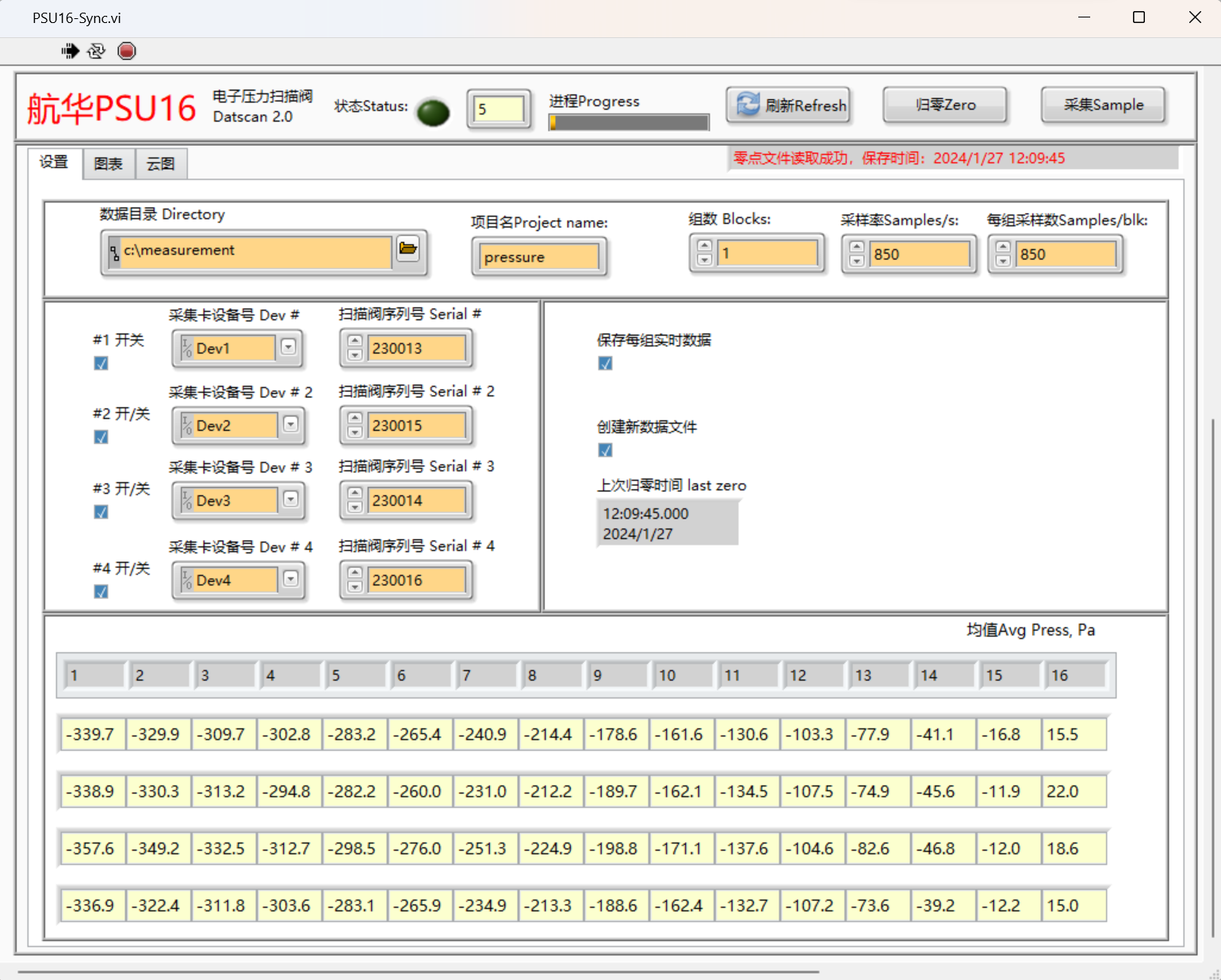Open the directory folder browse icon

(x=408, y=249)
